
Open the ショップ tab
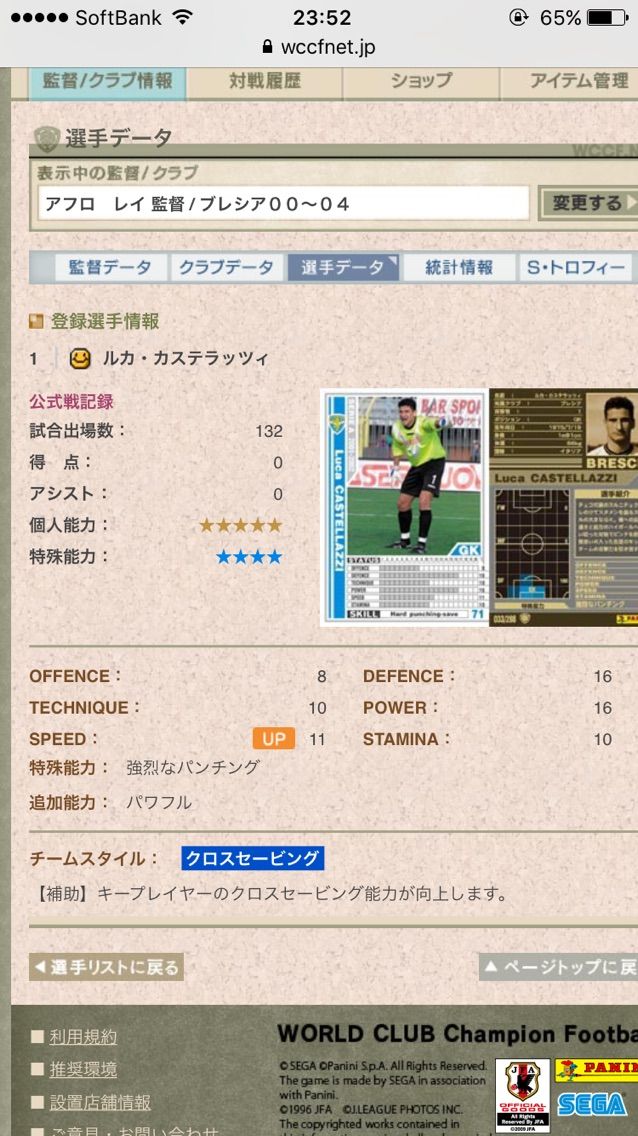tap(421, 82)
